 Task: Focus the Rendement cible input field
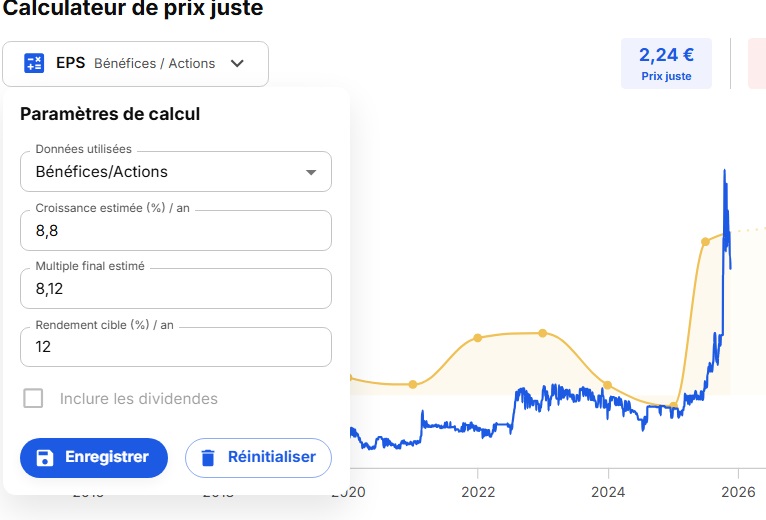pos(175,347)
